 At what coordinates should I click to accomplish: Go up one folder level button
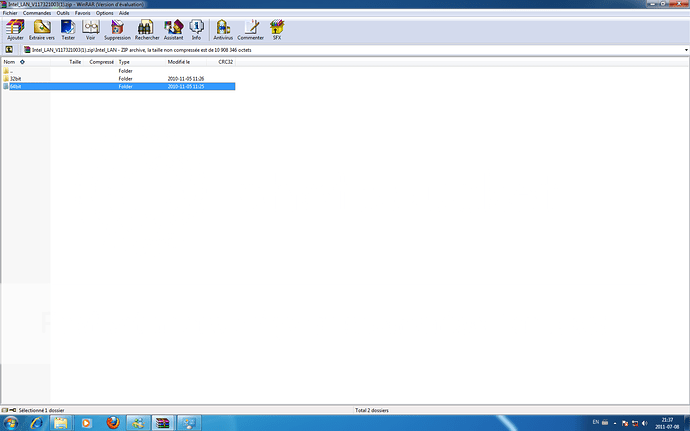click(9, 48)
